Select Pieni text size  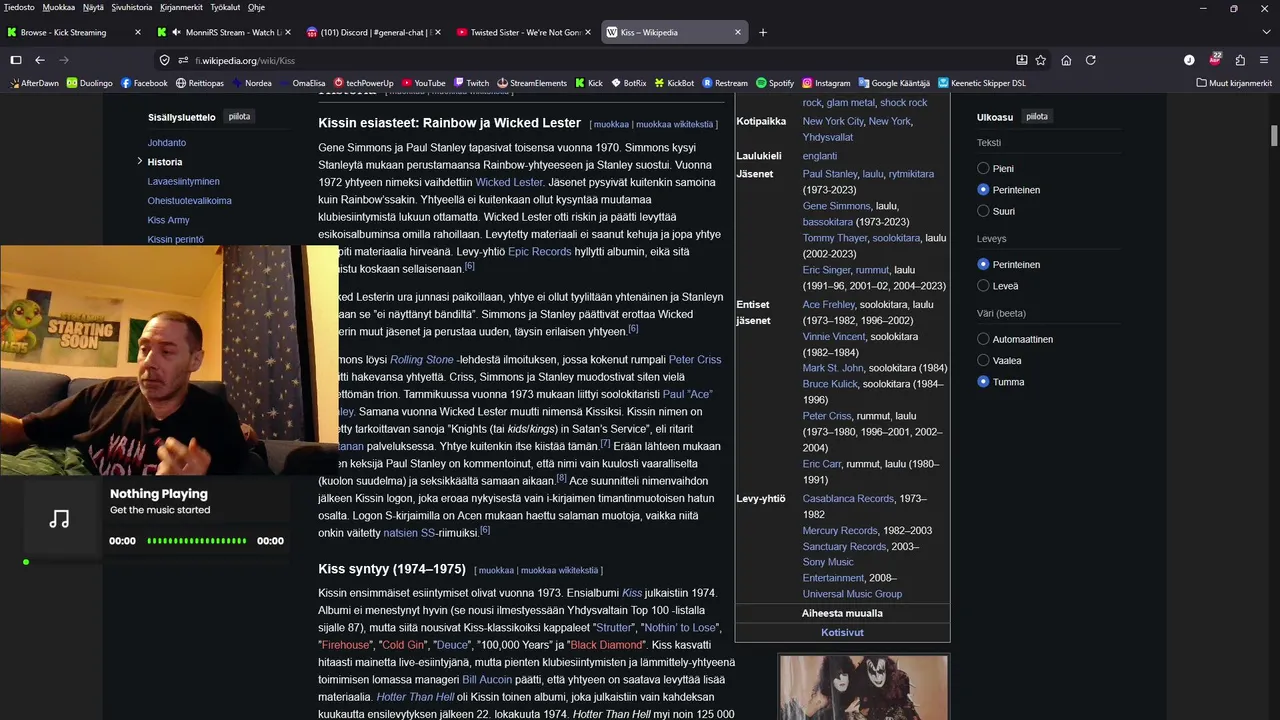983,168
